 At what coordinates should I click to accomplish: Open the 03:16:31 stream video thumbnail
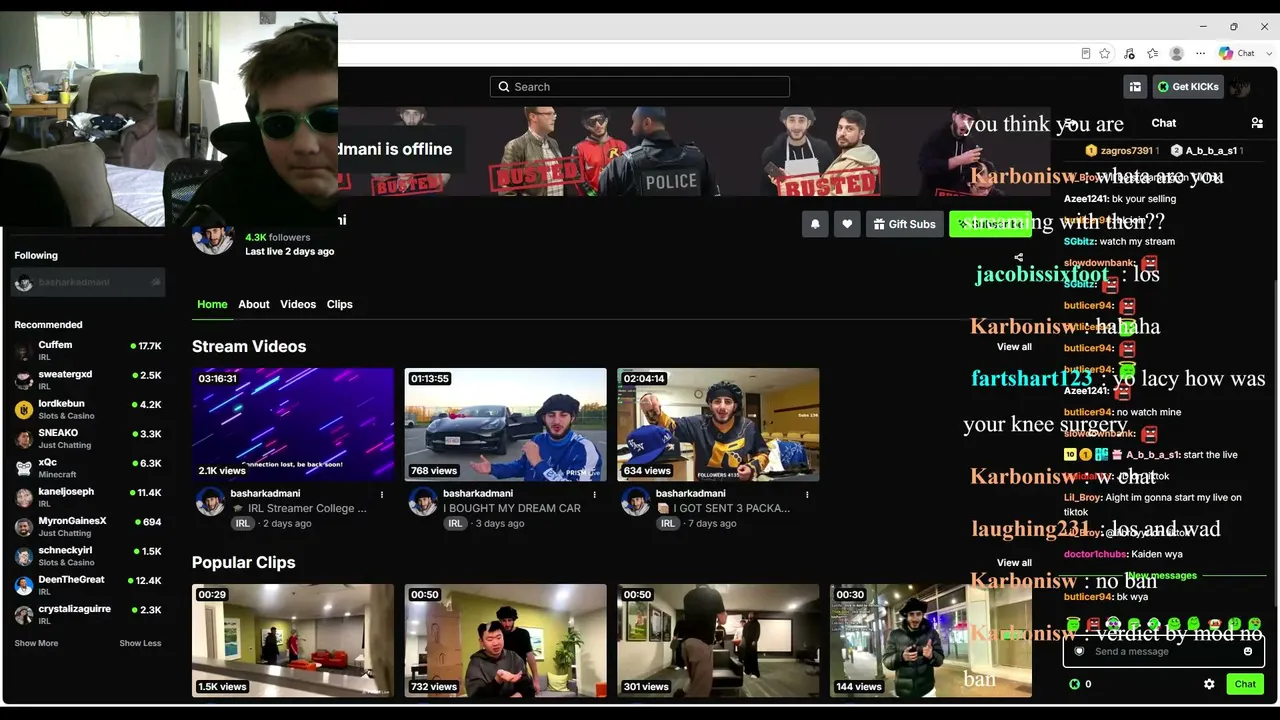(293, 425)
